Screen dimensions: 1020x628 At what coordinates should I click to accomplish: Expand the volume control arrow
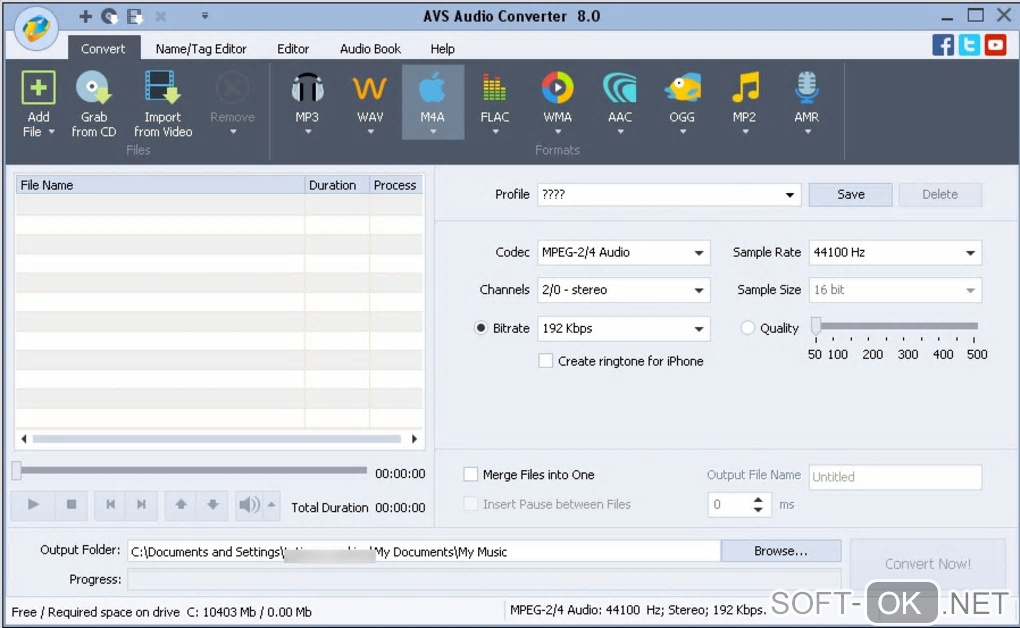(x=271, y=504)
